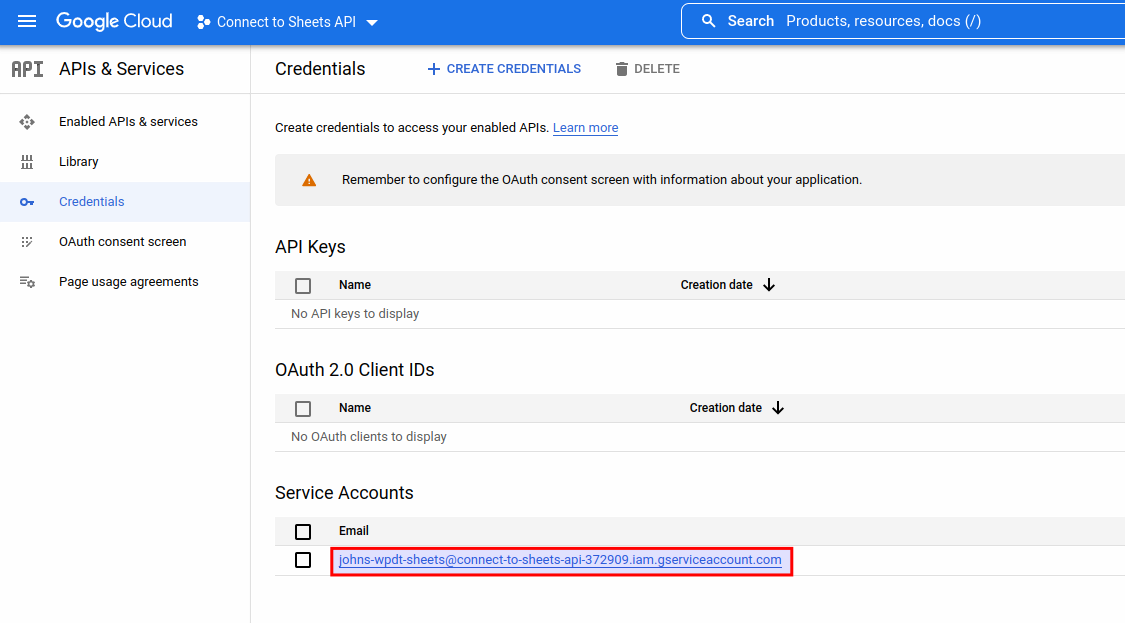Click the Service Accounts section heading

[344, 493]
